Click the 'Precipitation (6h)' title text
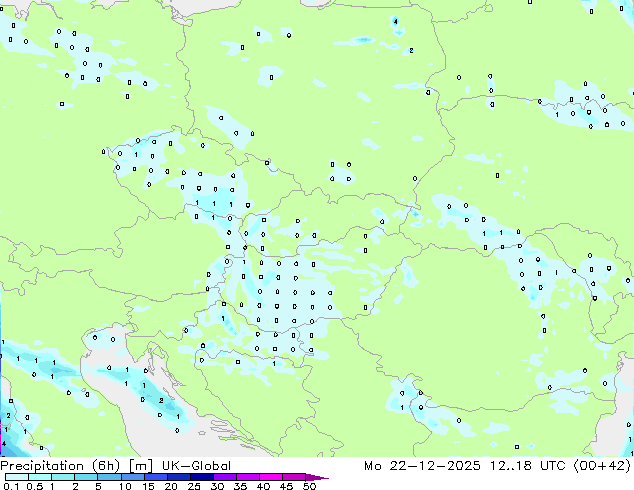This screenshot has width=634, height=490. tap(60, 466)
